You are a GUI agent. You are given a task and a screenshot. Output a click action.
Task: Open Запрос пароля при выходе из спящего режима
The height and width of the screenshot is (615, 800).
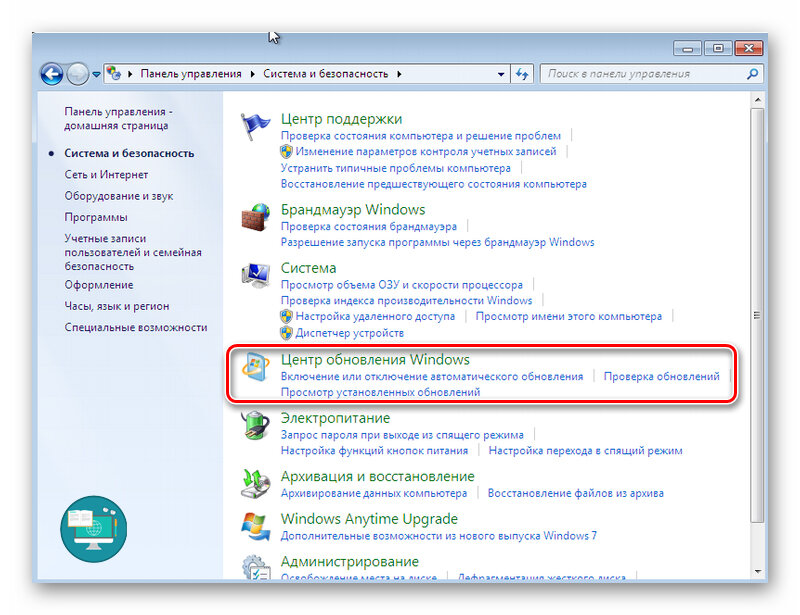[402, 435]
